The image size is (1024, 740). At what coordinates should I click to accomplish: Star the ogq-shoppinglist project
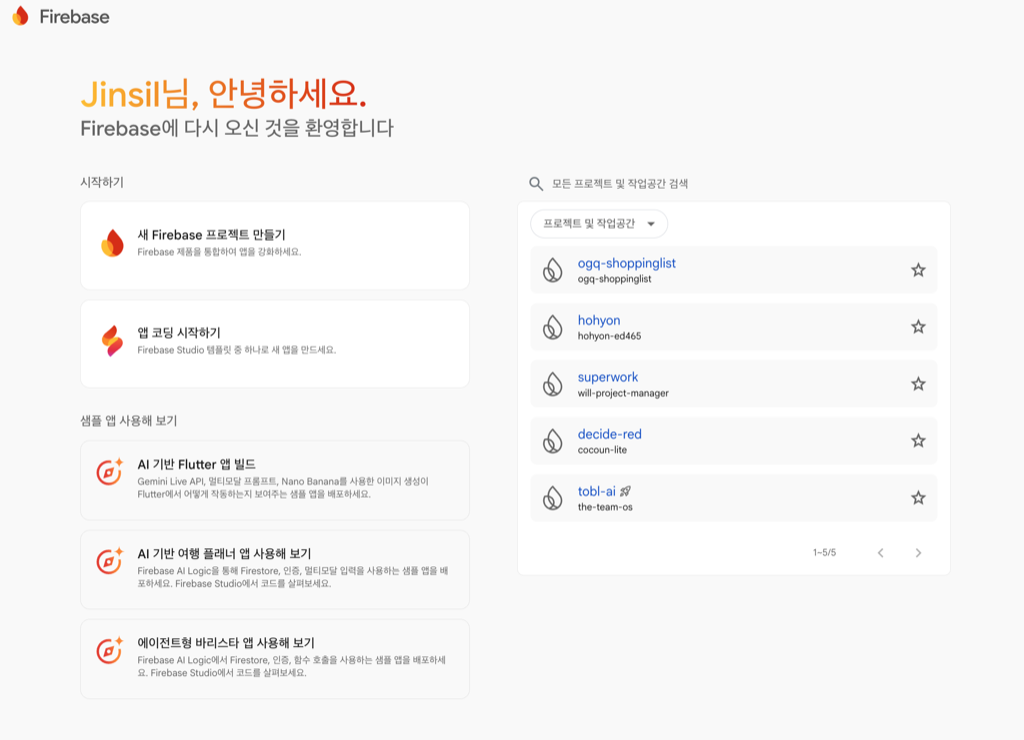click(x=917, y=270)
